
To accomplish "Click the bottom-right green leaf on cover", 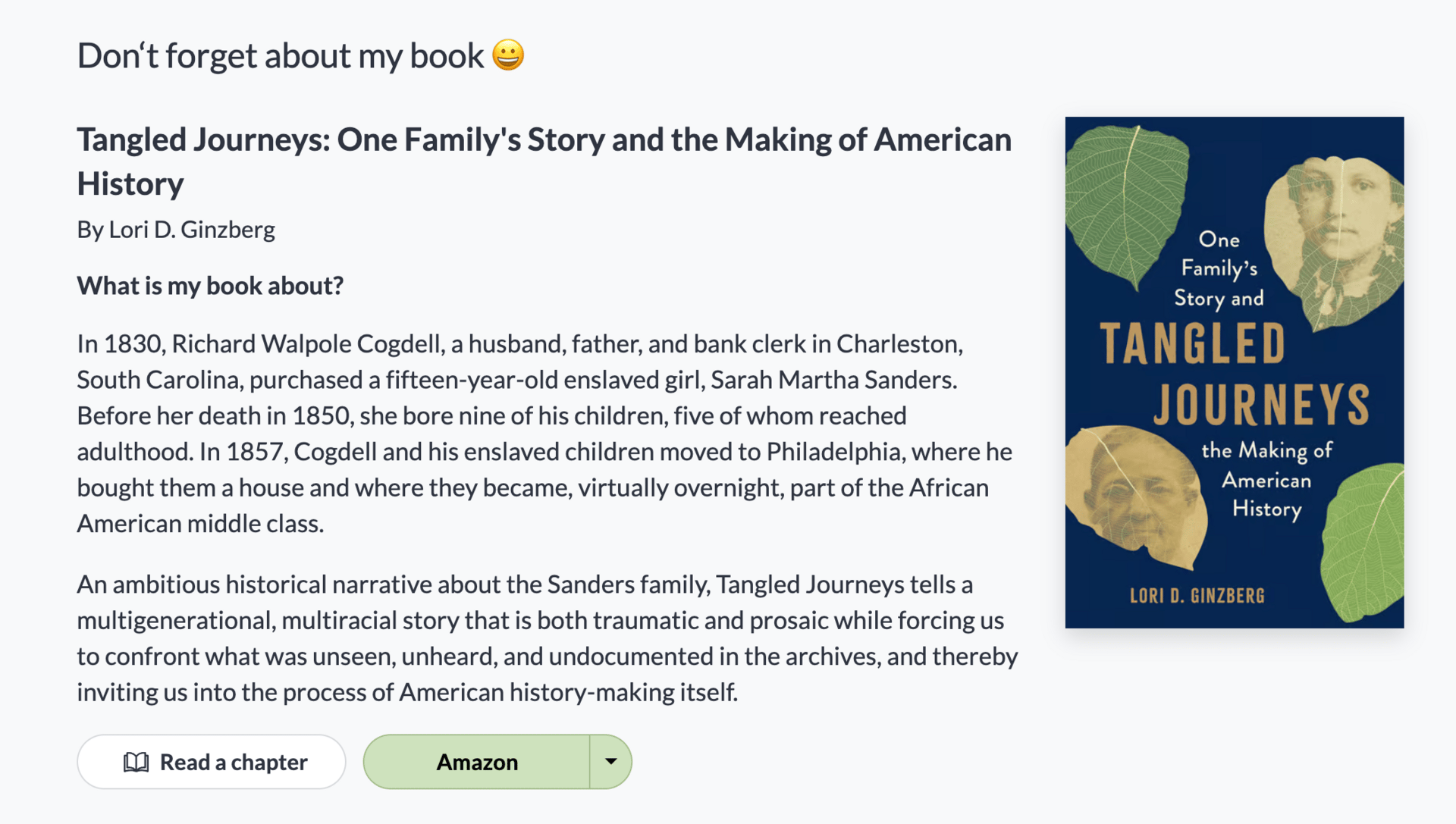I will coord(1365,542).
